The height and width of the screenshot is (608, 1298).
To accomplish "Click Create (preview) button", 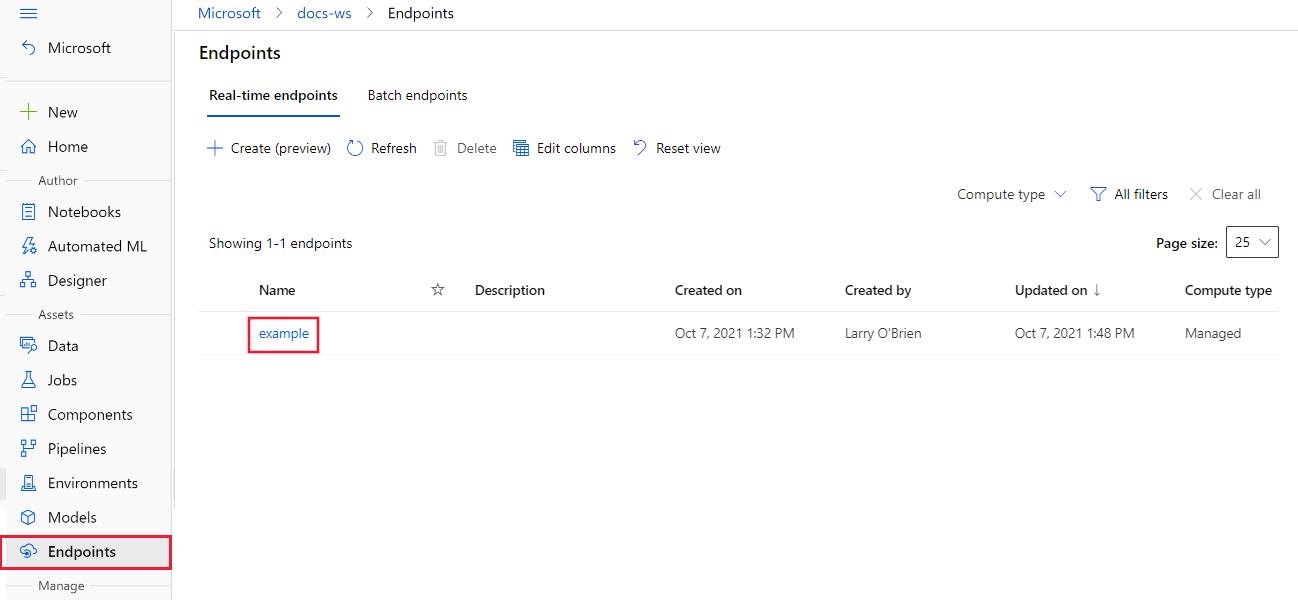I will (x=269, y=148).
